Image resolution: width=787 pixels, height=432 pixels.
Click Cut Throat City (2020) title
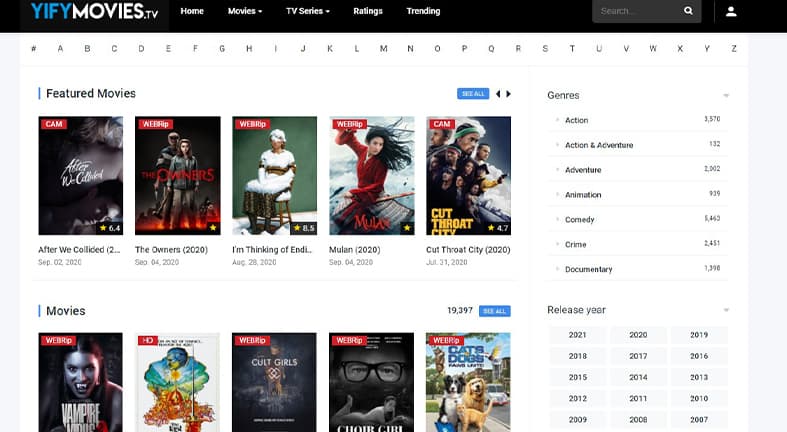tap(468, 250)
